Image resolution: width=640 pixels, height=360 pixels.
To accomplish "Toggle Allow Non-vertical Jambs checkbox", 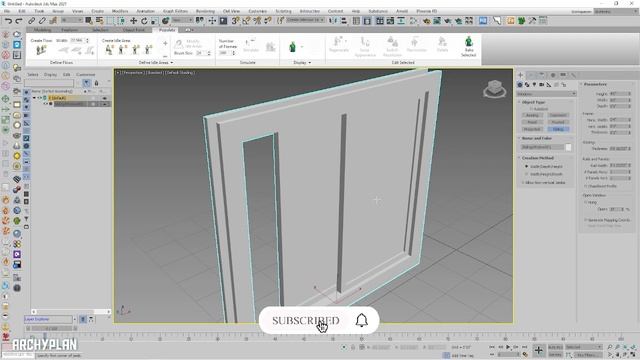I will pos(523,182).
